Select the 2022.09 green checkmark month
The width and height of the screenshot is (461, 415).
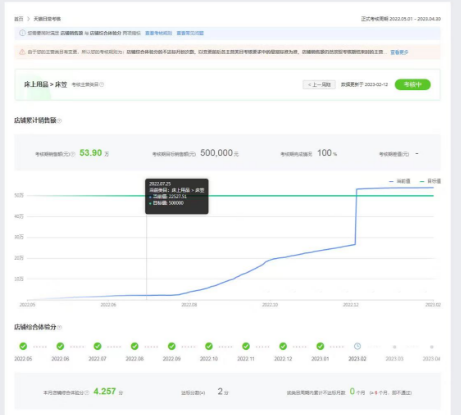click(172, 347)
